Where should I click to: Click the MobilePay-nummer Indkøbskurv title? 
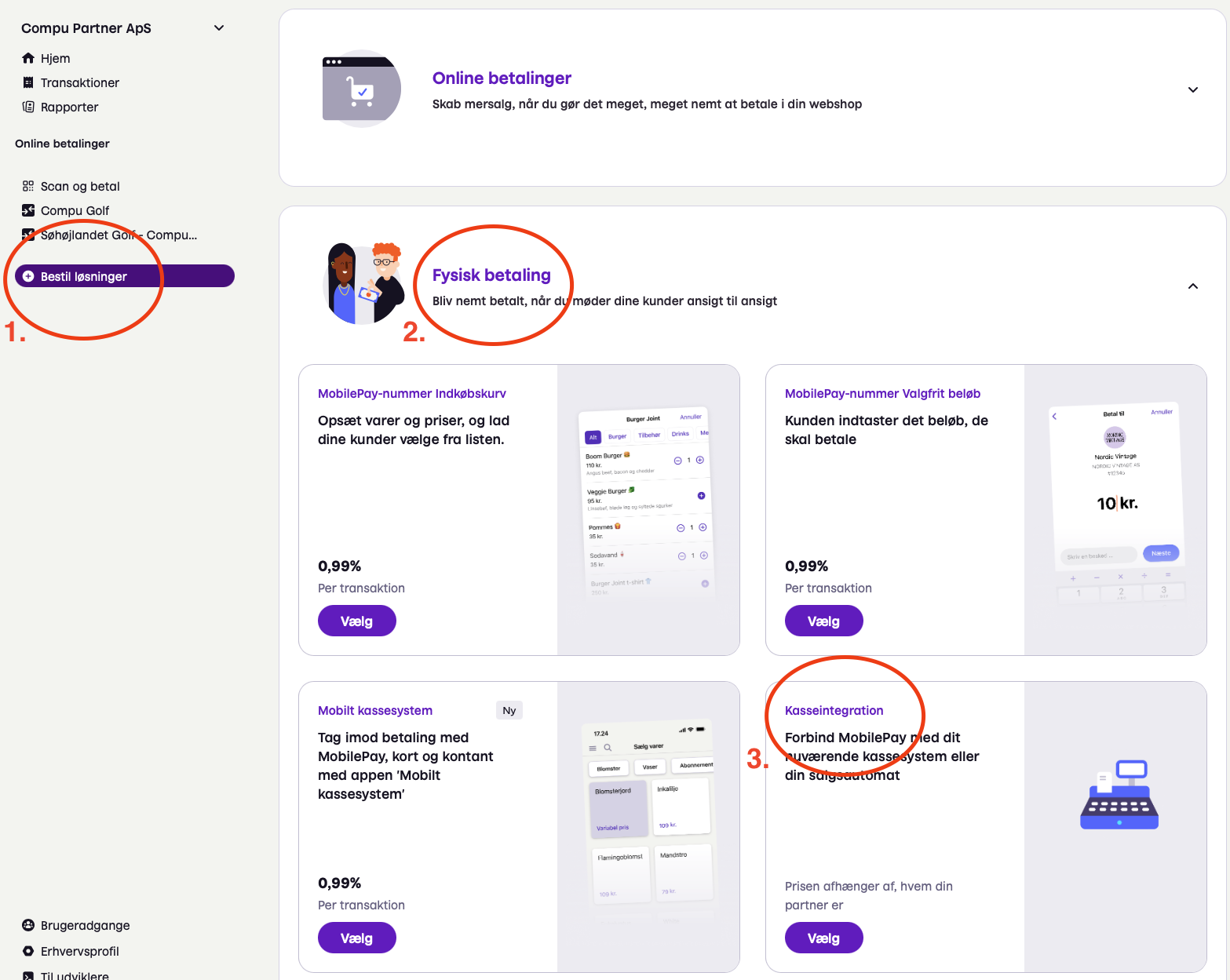pos(412,394)
